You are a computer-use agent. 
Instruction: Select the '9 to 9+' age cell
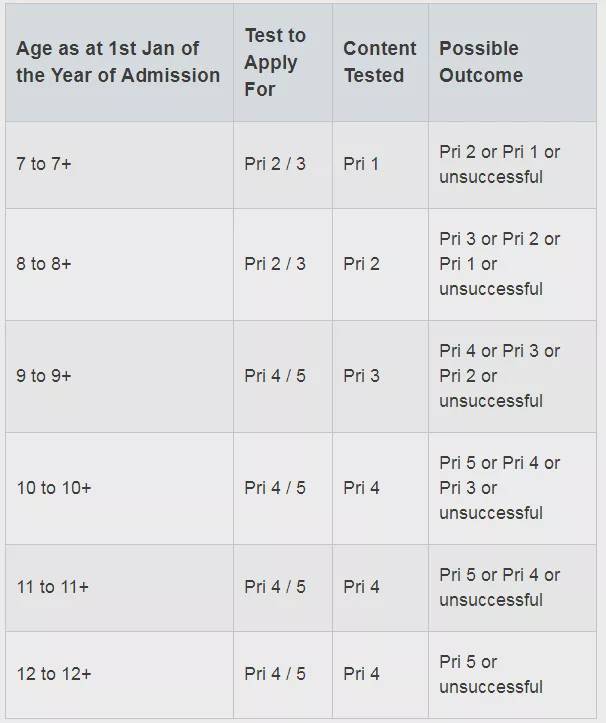[44, 376]
